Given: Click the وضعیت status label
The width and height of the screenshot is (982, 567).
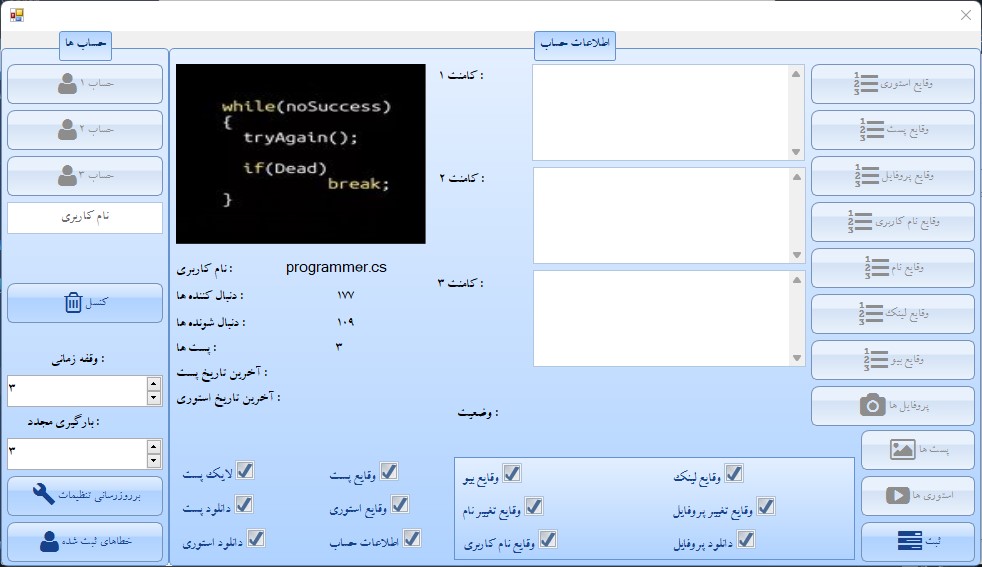Looking at the screenshot, I should tap(478, 414).
